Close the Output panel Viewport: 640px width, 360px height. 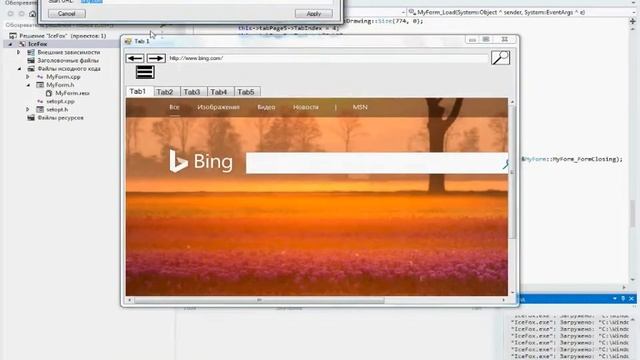point(631,299)
